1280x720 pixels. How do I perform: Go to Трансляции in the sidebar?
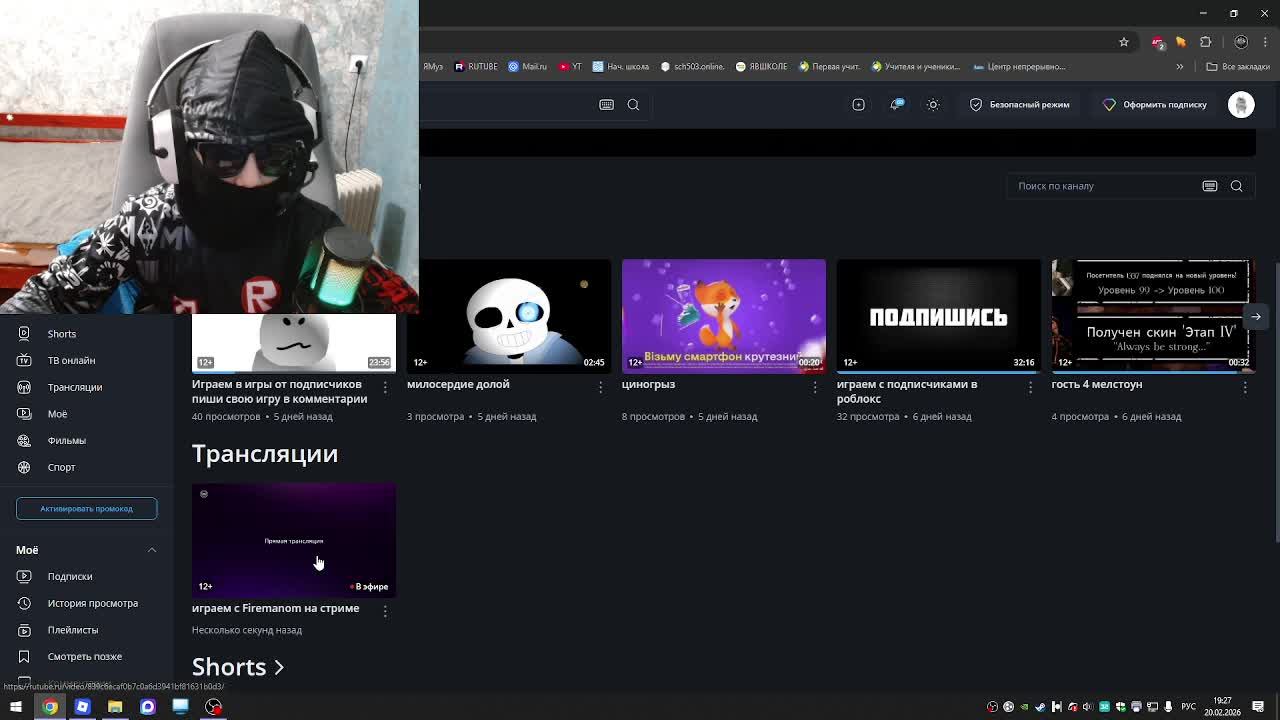click(x=74, y=387)
